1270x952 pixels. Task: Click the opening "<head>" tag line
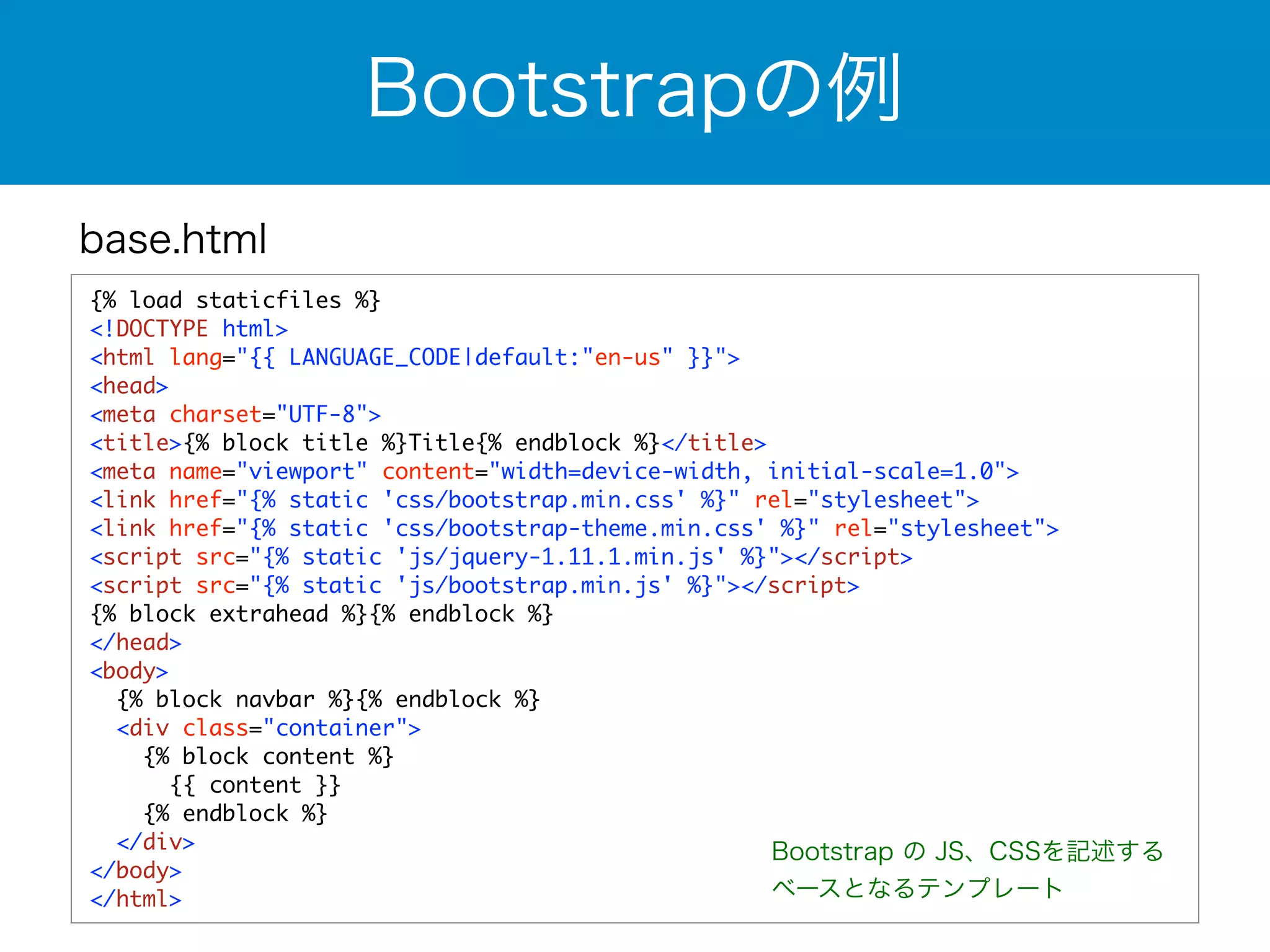(x=129, y=386)
